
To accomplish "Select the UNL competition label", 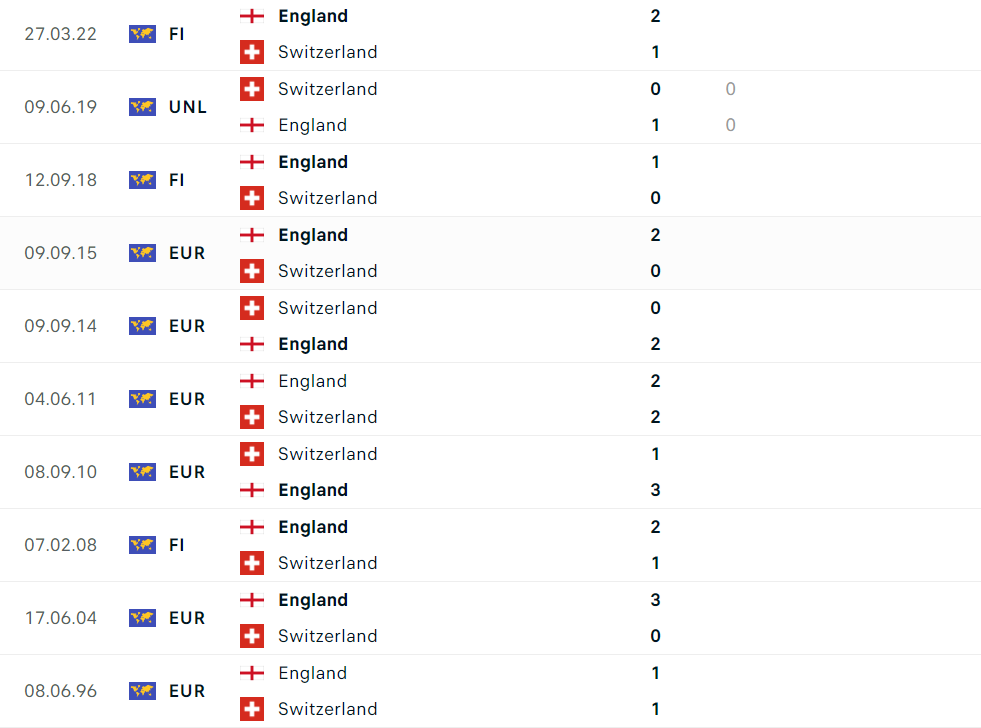I will (188, 107).
